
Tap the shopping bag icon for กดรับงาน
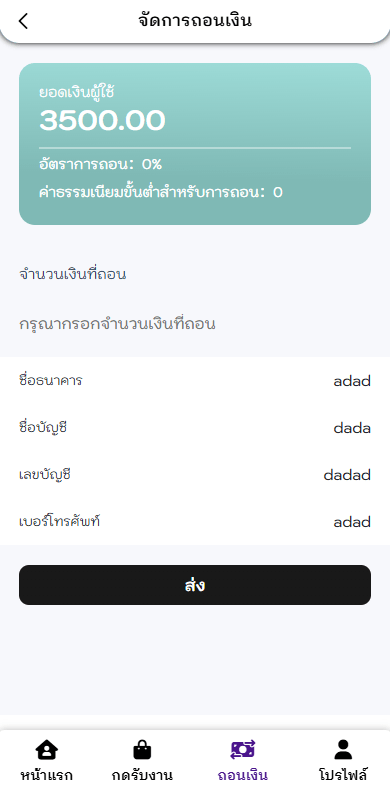point(142,750)
